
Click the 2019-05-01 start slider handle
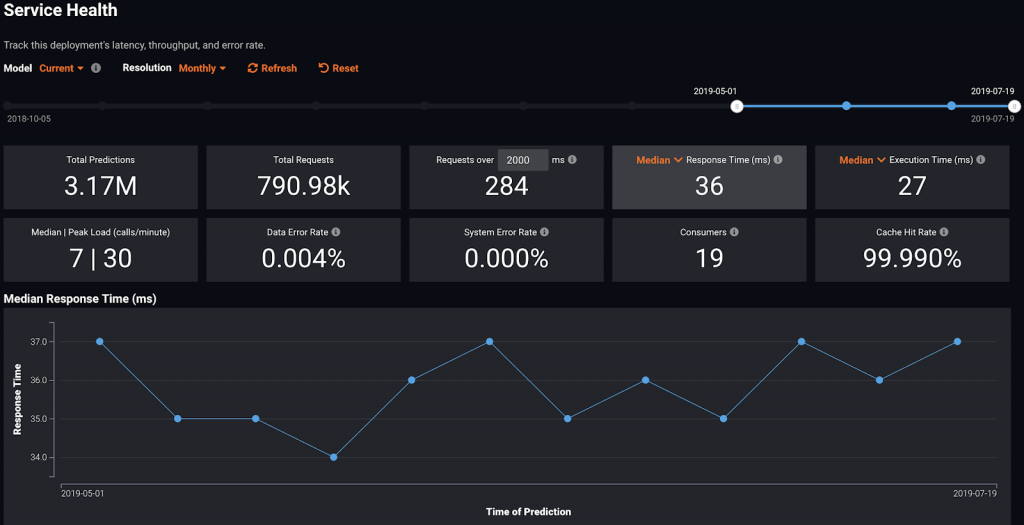(x=737, y=106)
